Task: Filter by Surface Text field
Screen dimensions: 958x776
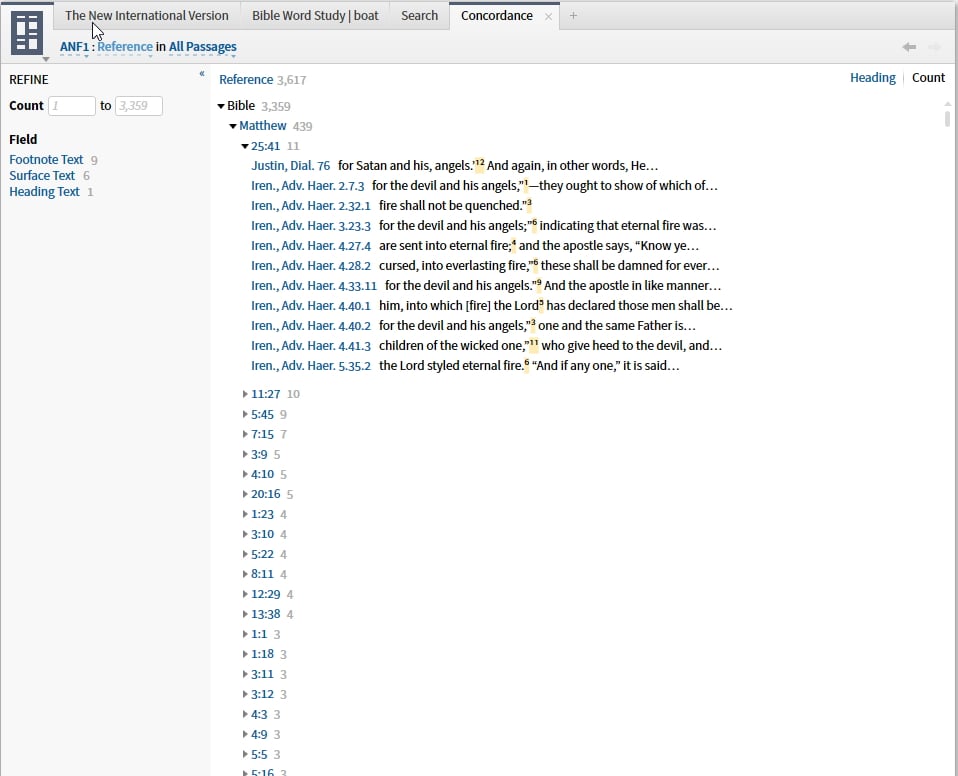Action: pos(42,175)
